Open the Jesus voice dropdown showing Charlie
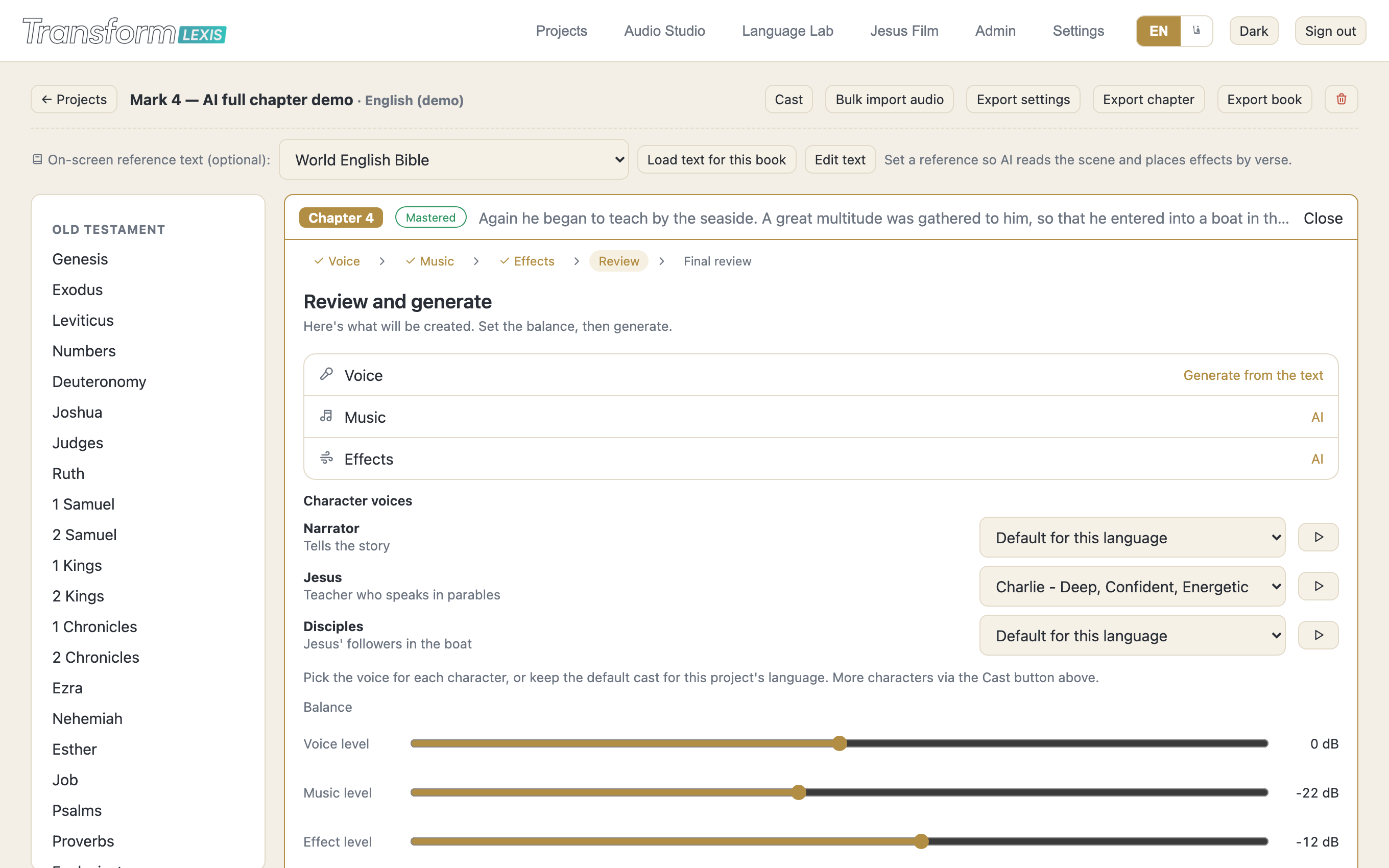Viewport: 1389px width, 868px height. [1132, 586]
